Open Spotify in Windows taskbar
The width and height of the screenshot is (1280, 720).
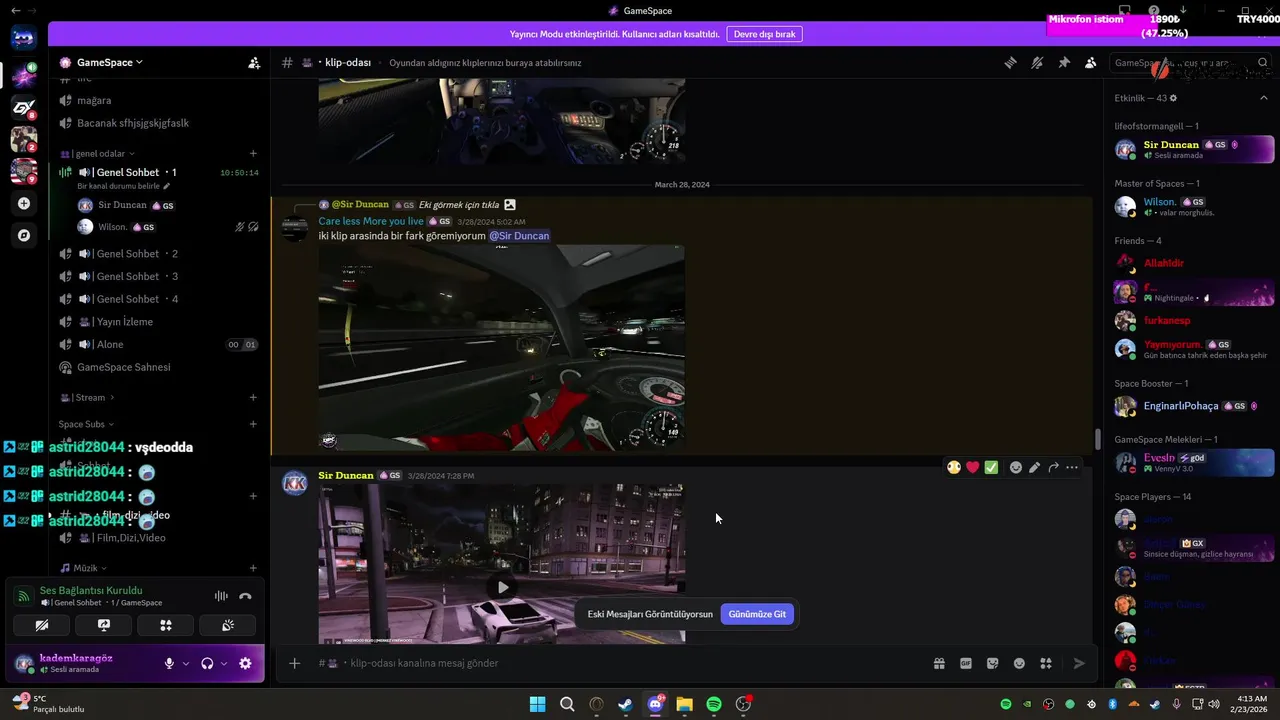point(714,704)
